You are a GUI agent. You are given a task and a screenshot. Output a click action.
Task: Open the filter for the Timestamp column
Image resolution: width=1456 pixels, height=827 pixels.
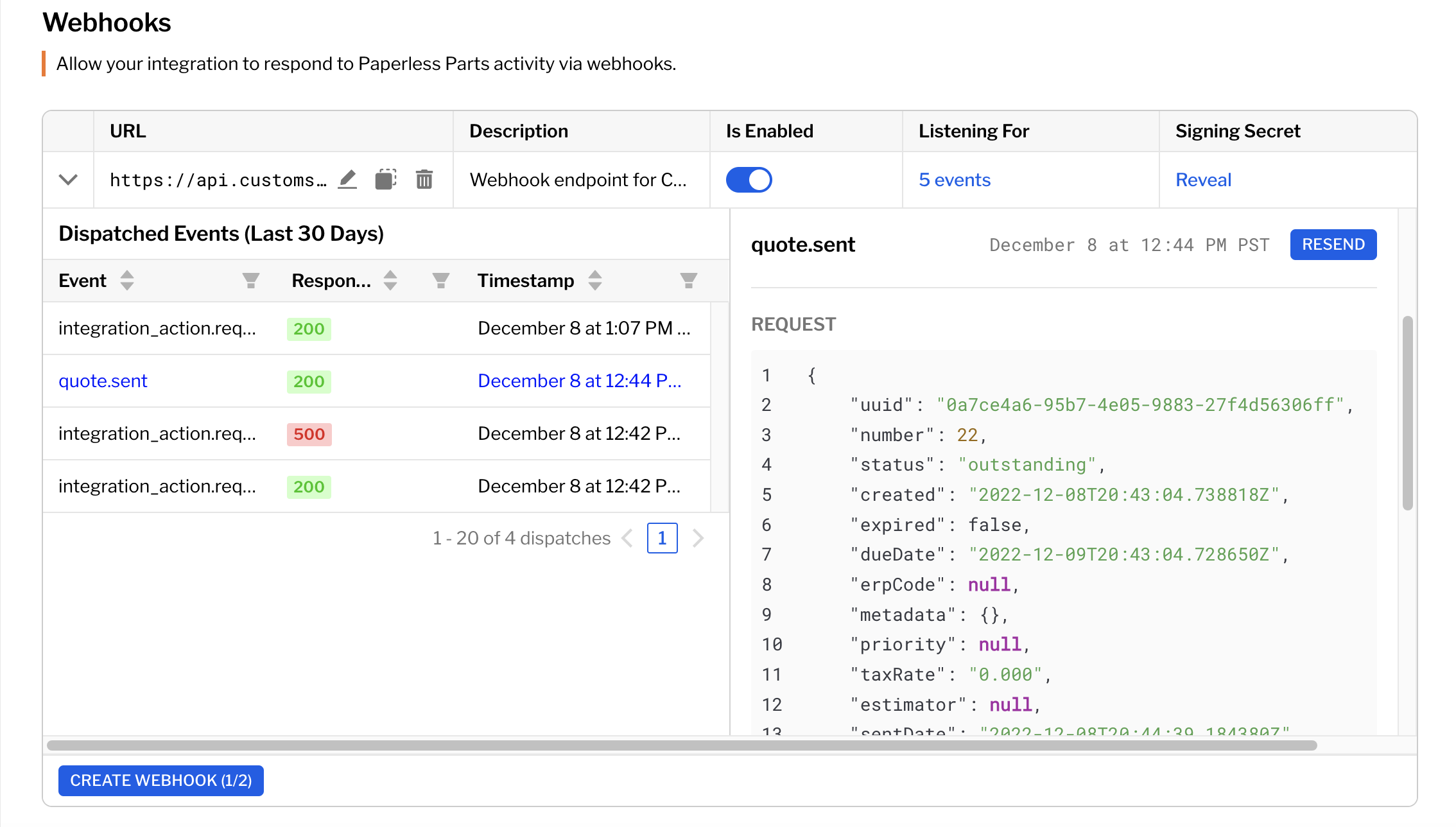tap(687, 281)
